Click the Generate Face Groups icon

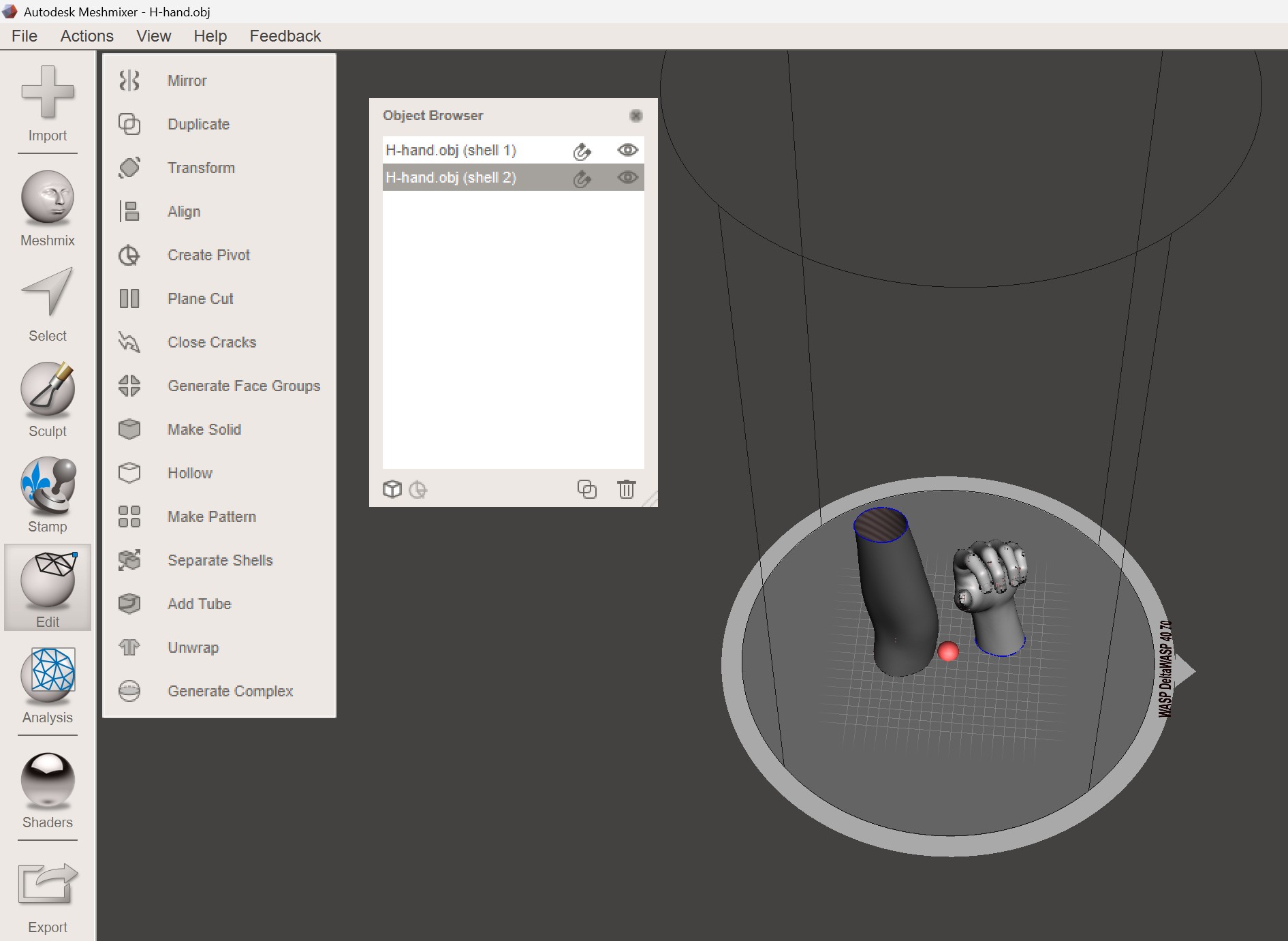(129, 386)
